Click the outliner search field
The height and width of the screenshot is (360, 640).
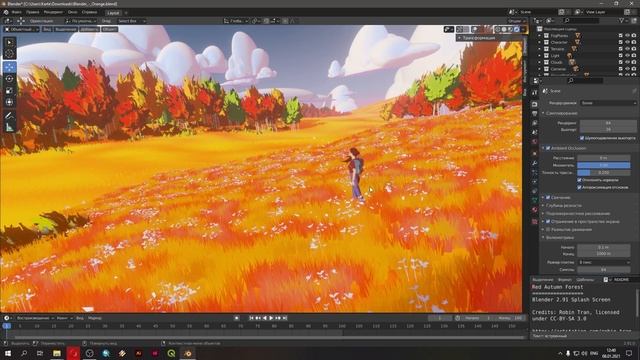tap(581, 20)
